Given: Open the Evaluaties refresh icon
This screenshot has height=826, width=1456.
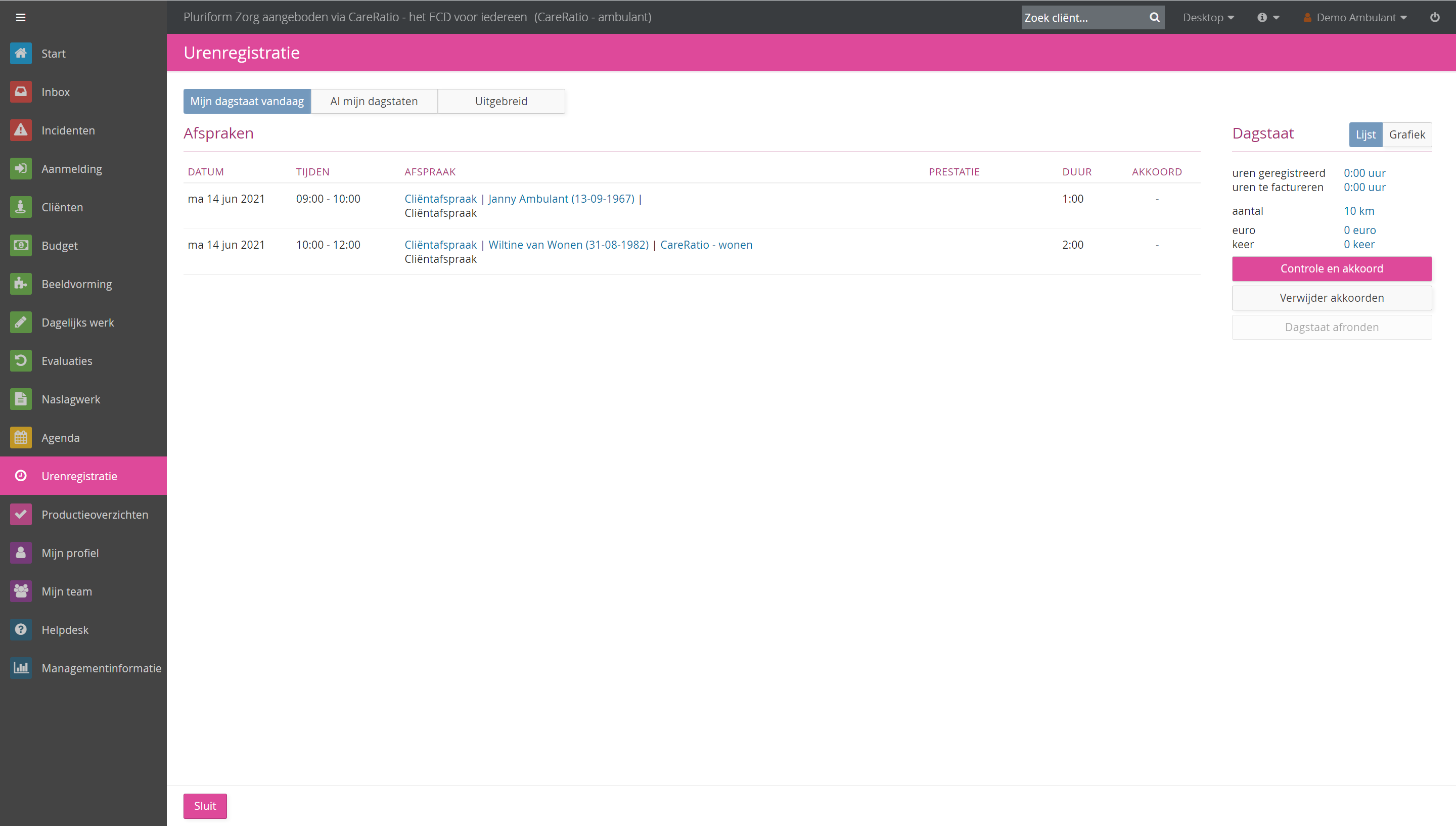Looking at the screenshot, I should [21, 361].
